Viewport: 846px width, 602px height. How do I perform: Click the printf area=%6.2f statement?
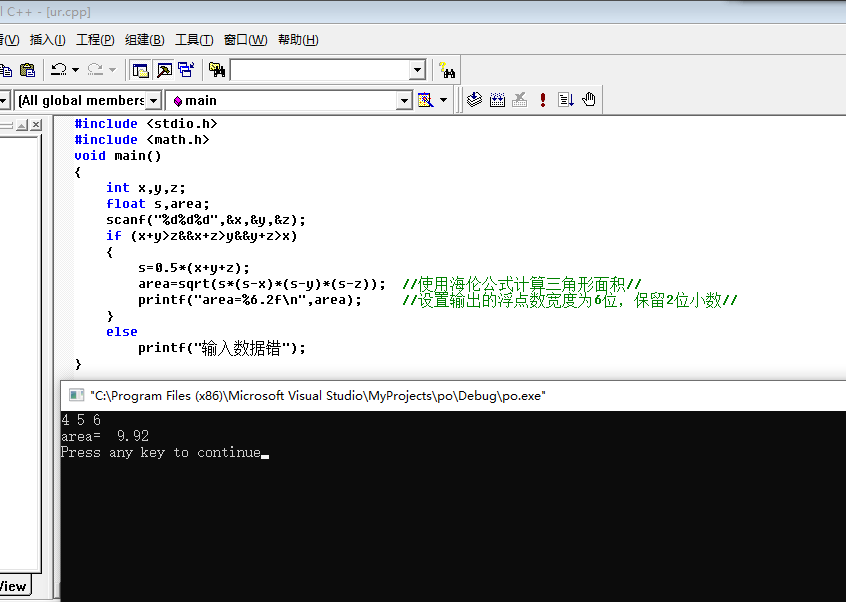[250, 300]
